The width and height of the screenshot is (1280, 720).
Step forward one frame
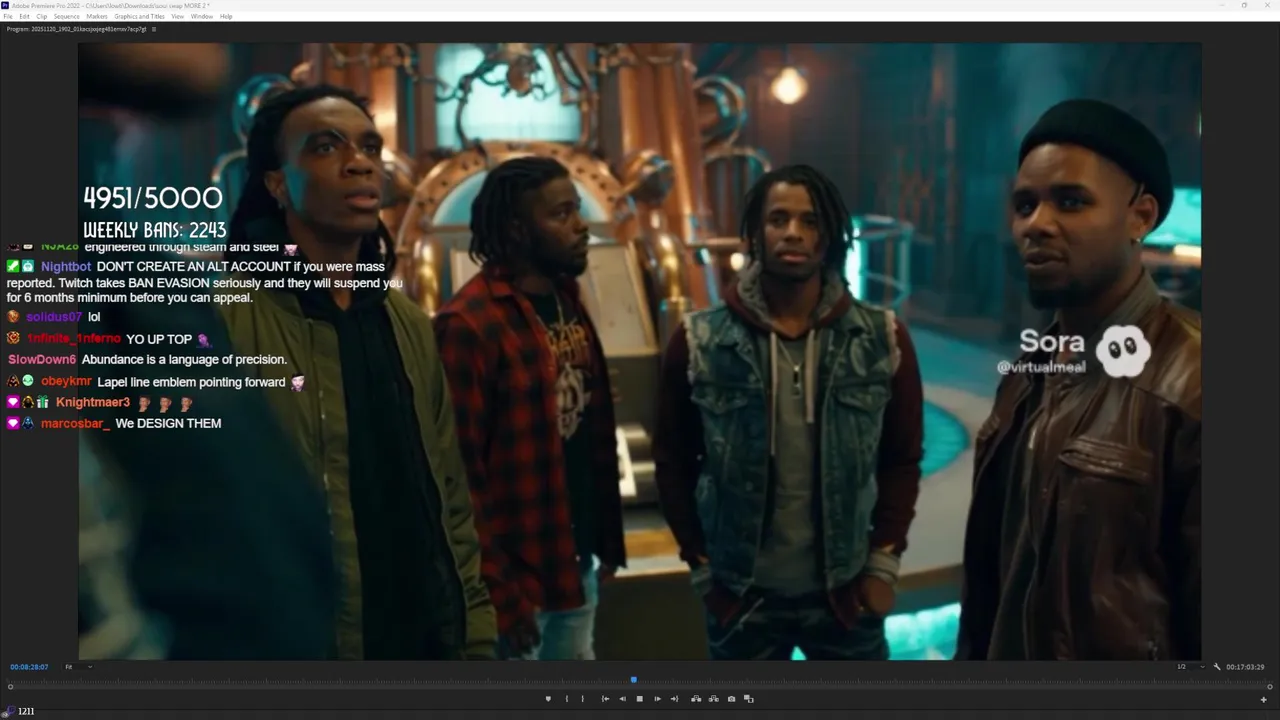tap(657, 699)
